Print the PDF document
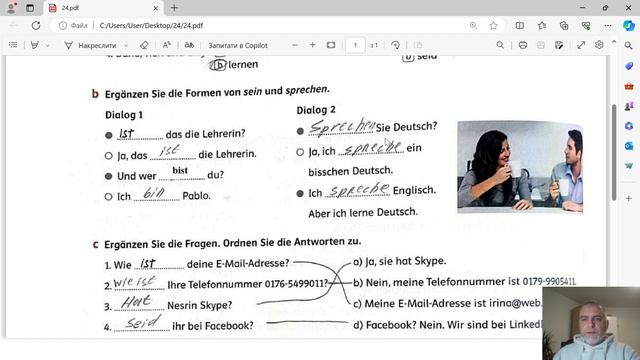640x360 pixels. click(523, 45)
